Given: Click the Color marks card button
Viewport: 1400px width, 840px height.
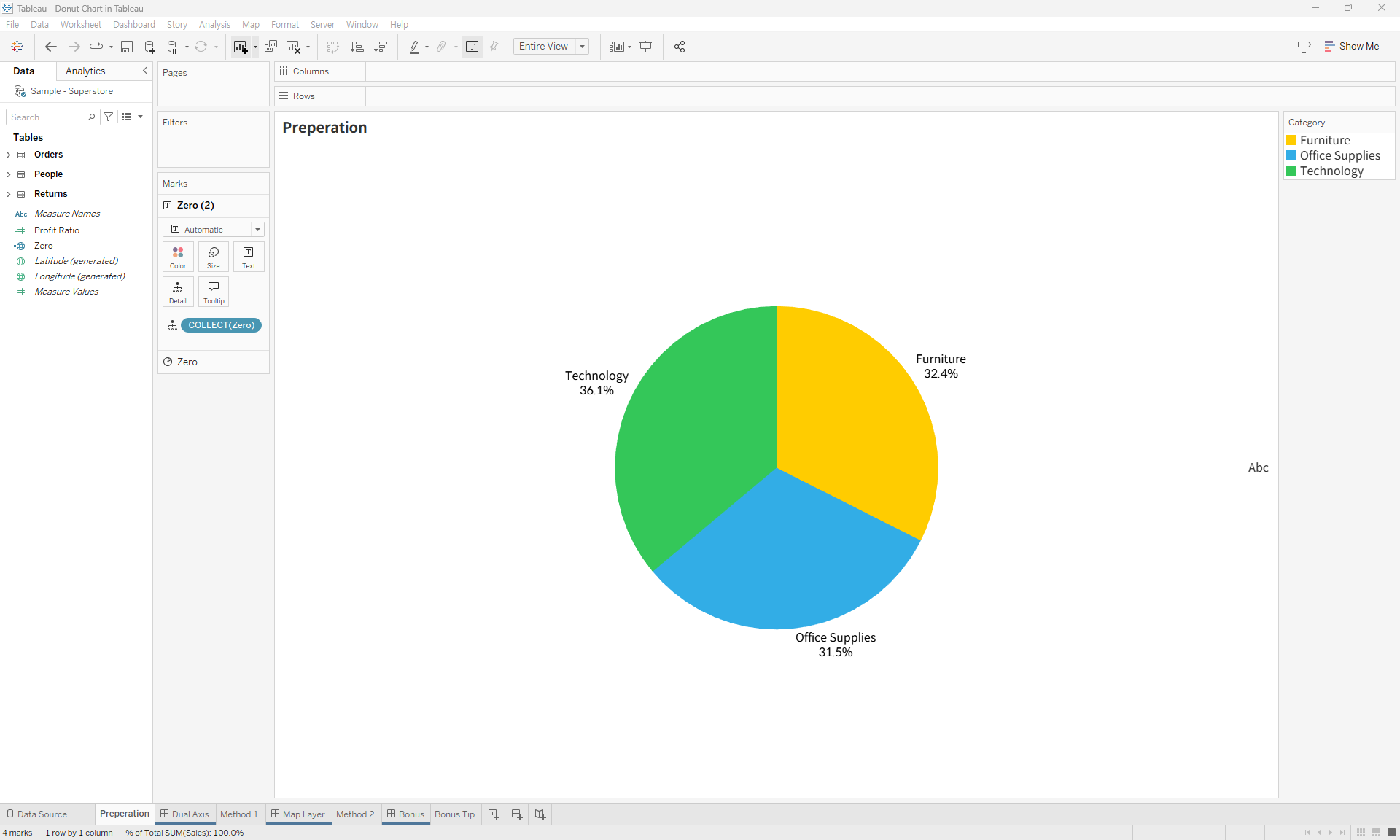Looking at the screenshot, I should 178,257.
